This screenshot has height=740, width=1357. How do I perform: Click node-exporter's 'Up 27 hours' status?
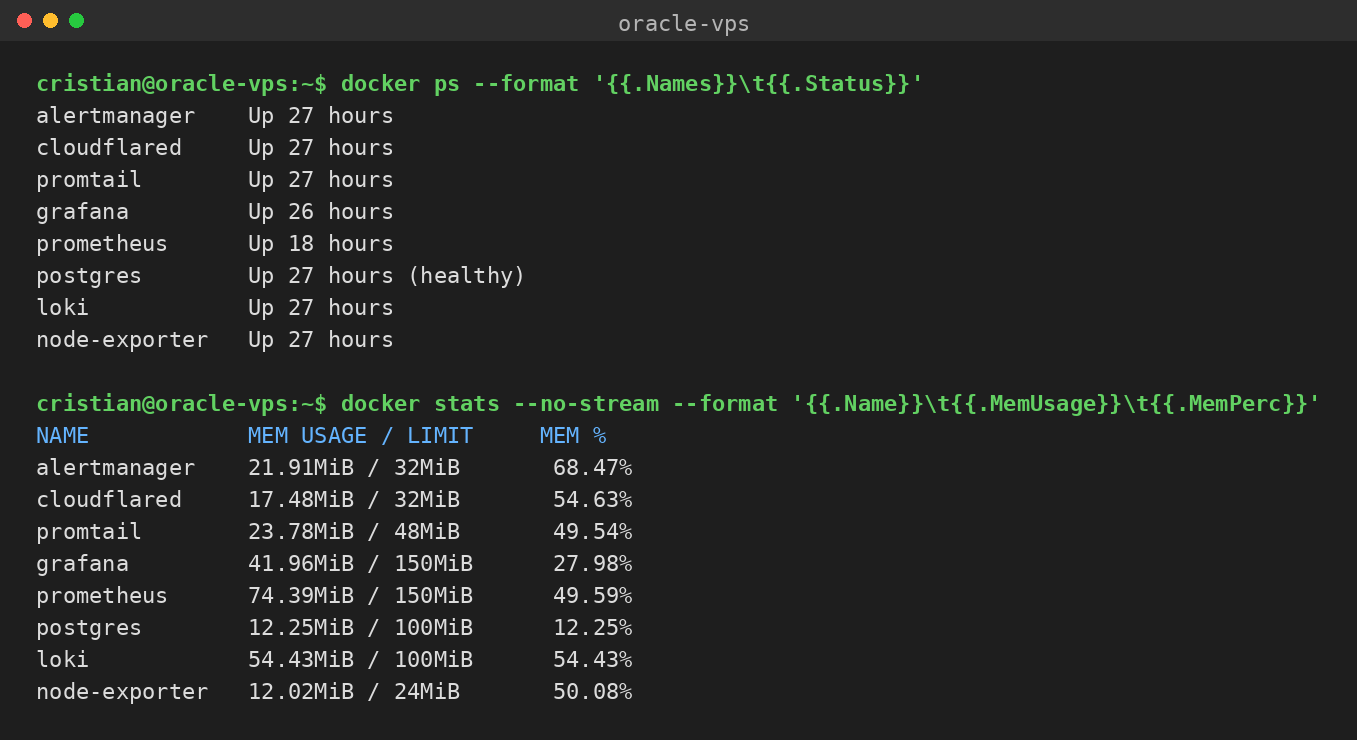[321, 340]
